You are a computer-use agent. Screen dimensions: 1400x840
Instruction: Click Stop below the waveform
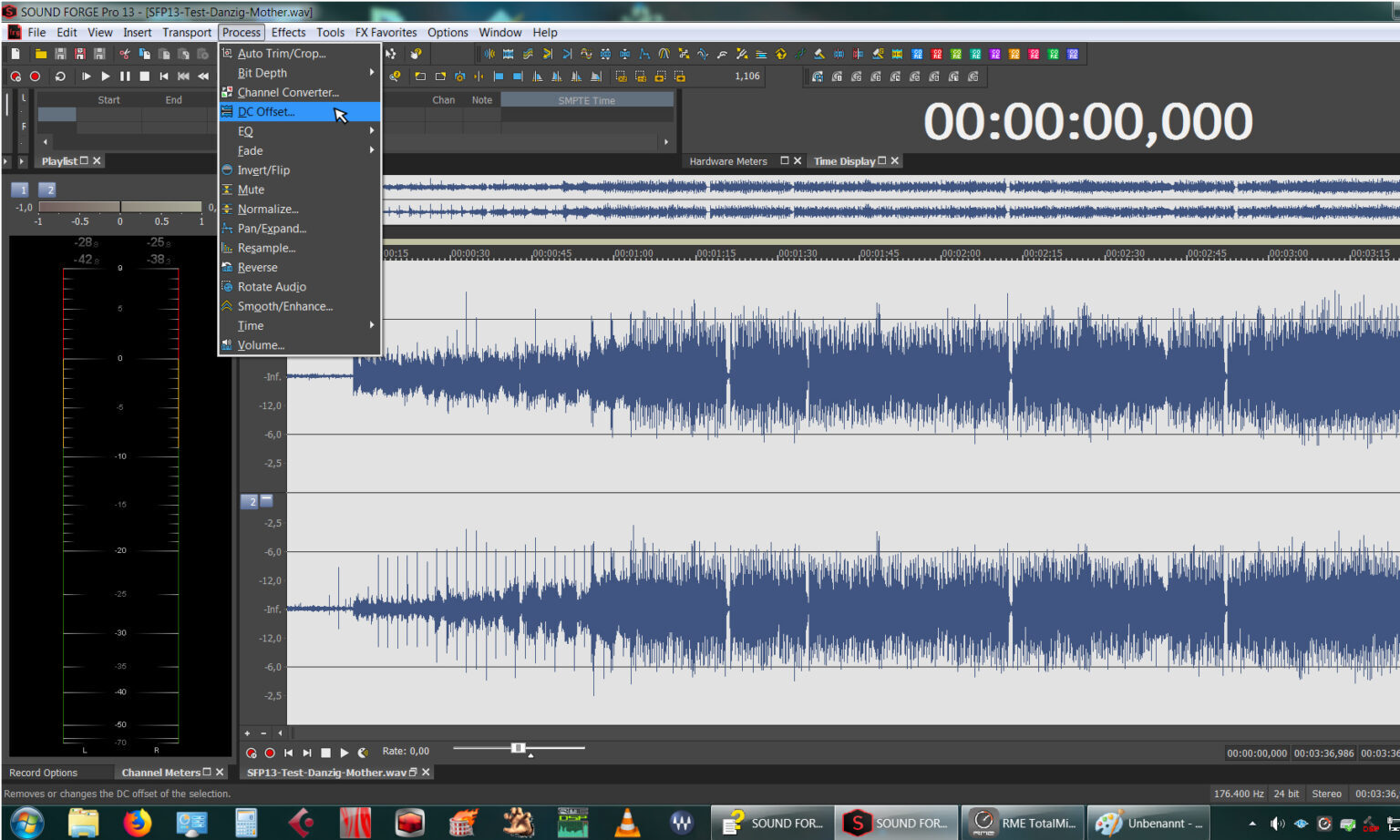point(325,753)
